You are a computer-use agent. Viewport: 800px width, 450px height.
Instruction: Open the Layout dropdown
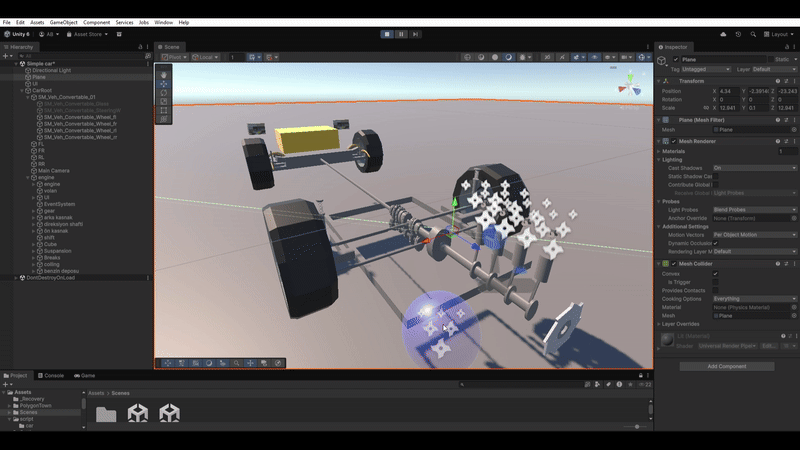(778, 34)
